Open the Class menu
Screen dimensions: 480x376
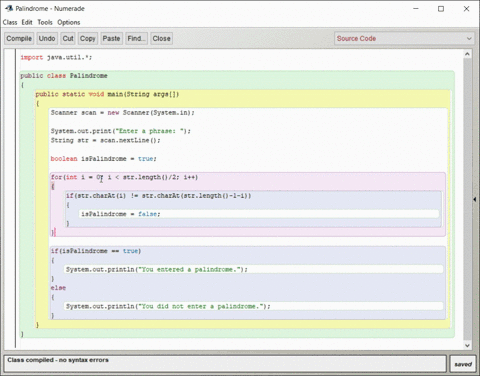[10, 22]
